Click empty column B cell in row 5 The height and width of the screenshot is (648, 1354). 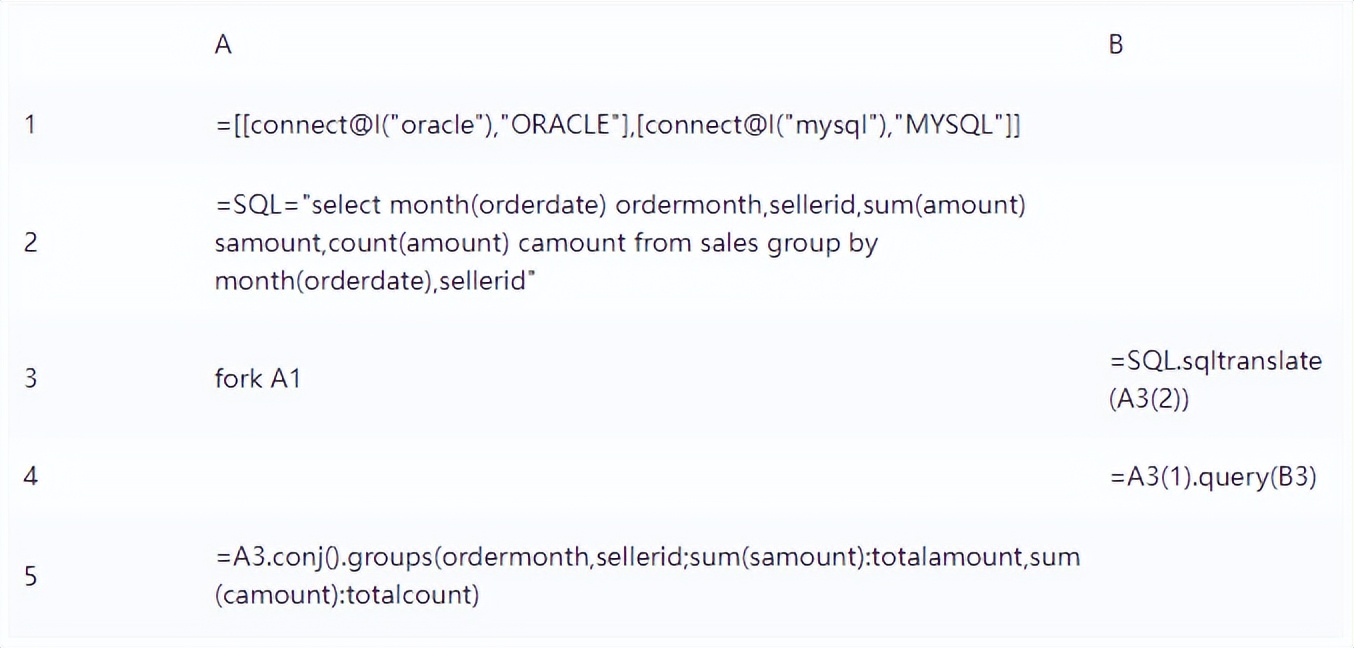(x=1220, y=576)
